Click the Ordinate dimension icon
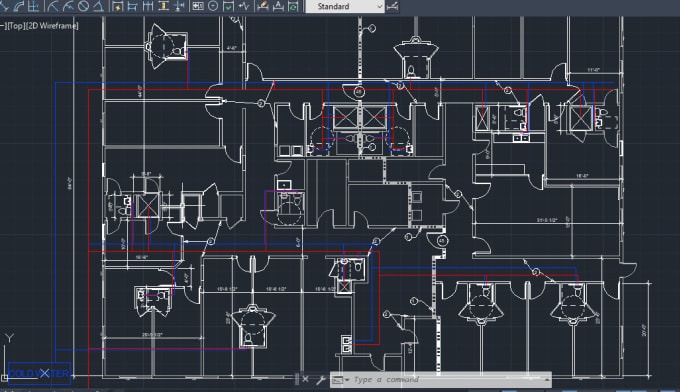This screenshot has width=680, height=392. pos(33,6)
